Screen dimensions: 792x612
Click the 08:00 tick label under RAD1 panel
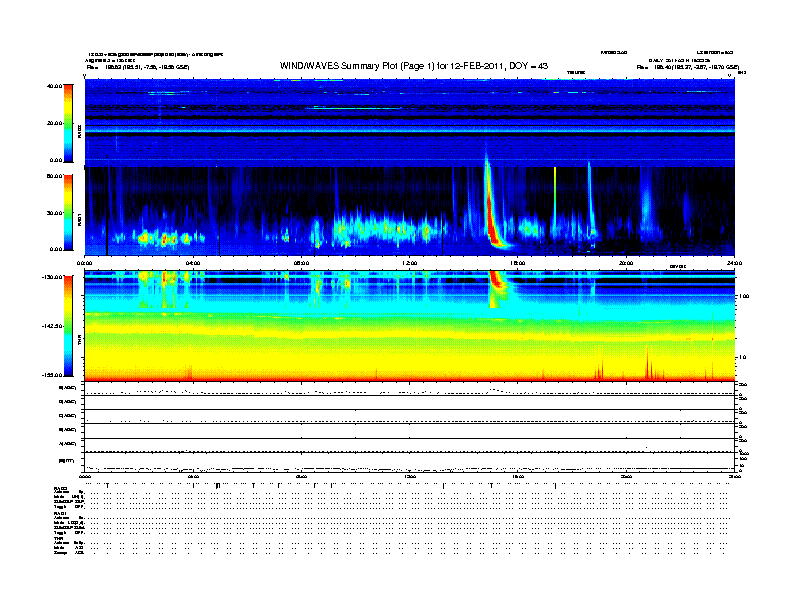coord(301,263)
